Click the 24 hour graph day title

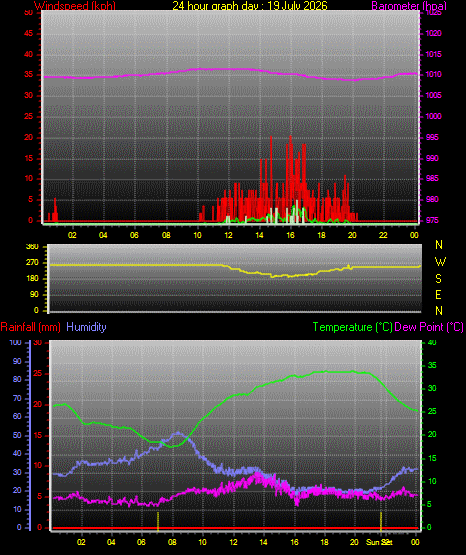pos(250,6)
